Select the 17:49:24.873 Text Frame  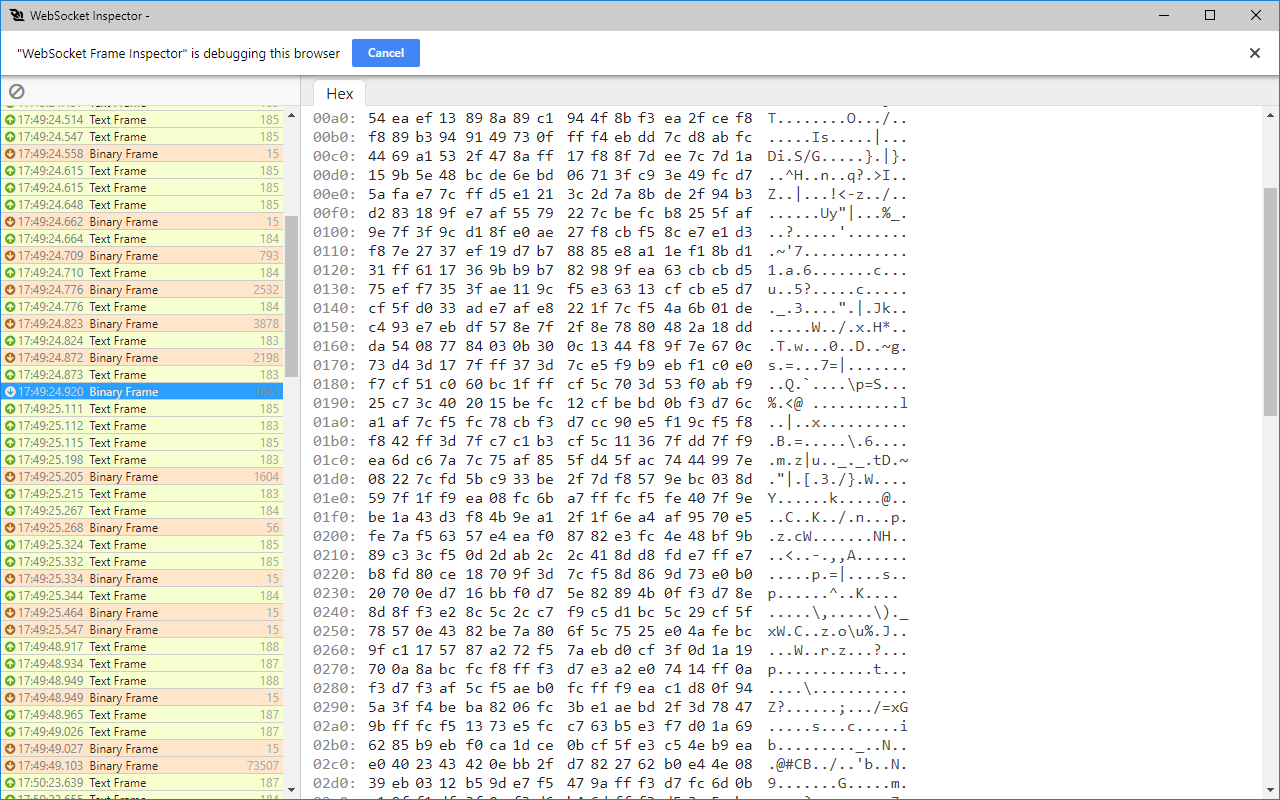point(142,375)
